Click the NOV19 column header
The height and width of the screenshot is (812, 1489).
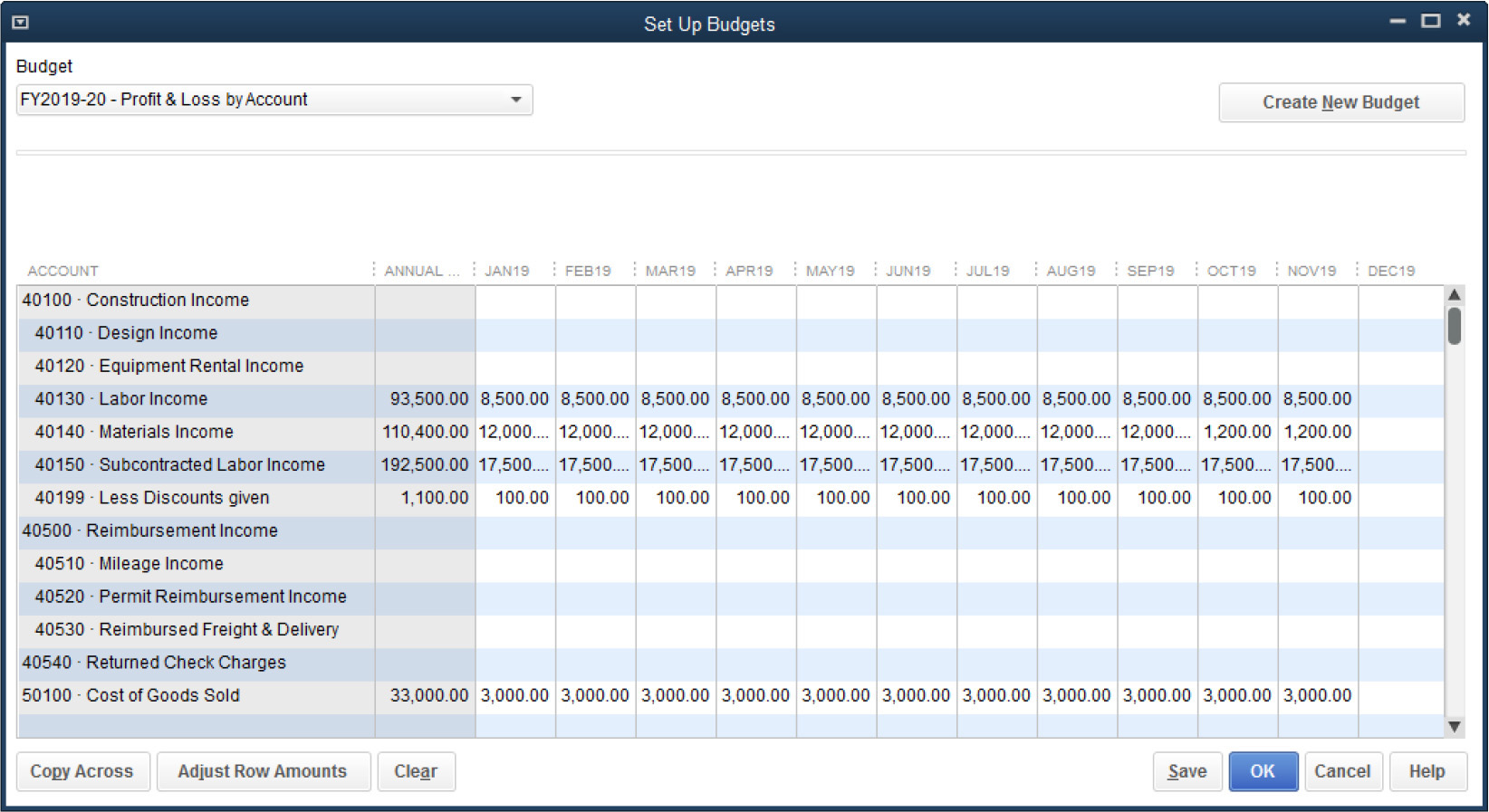click(x=1311, y=271)
